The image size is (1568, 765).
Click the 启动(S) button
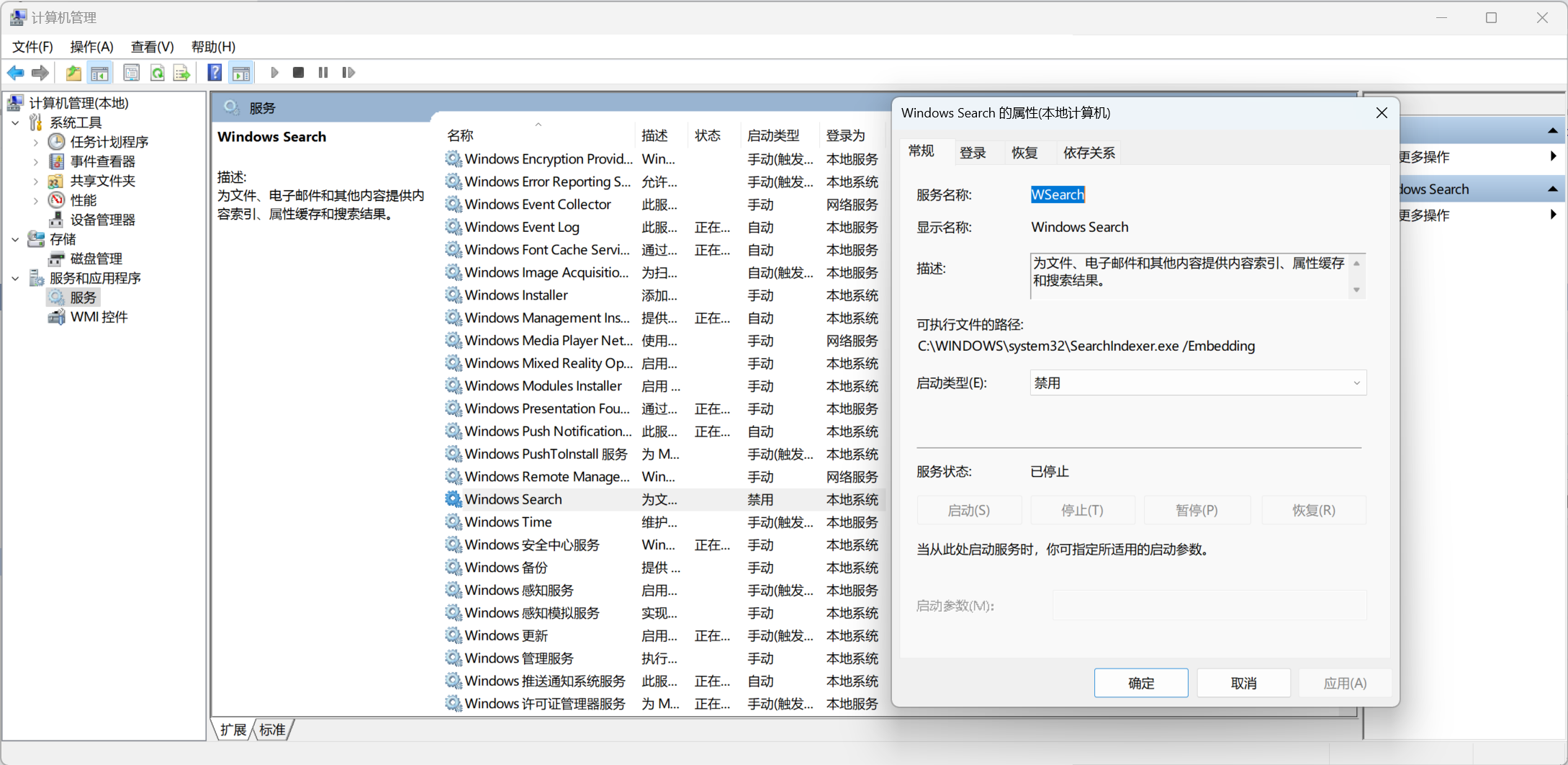(x=969, y=510)
